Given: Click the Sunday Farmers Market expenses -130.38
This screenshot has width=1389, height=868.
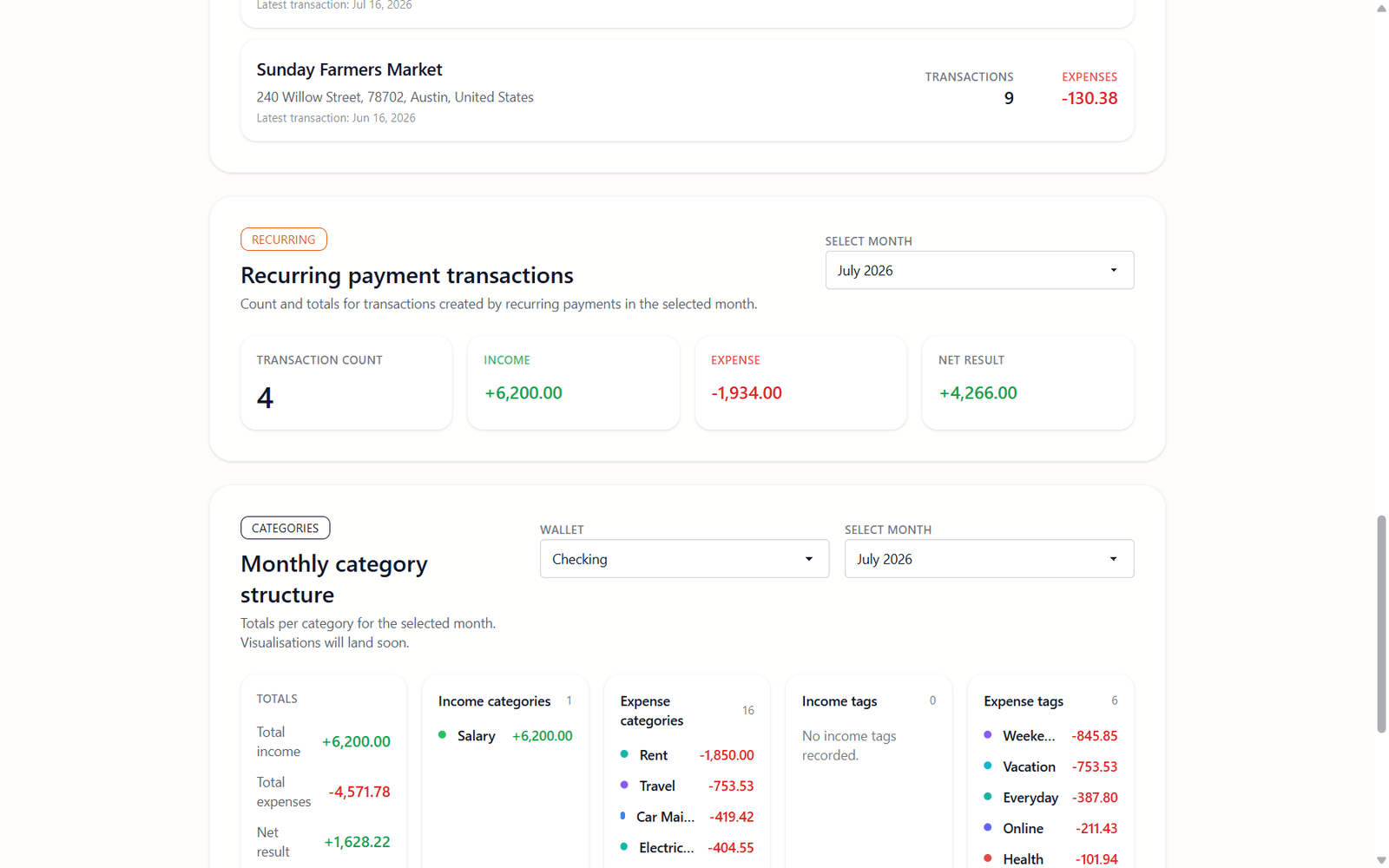Looking at the screenshot, I should tap(1089, 98).
